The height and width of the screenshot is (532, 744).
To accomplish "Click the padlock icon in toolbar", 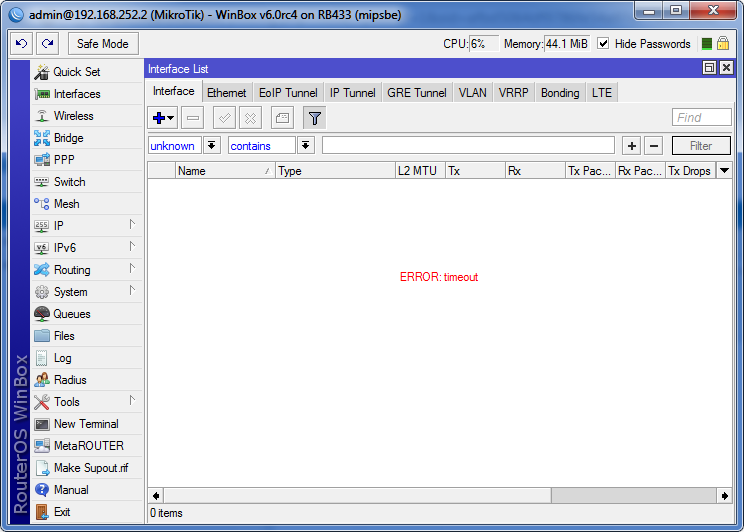I will click(723, 44).
